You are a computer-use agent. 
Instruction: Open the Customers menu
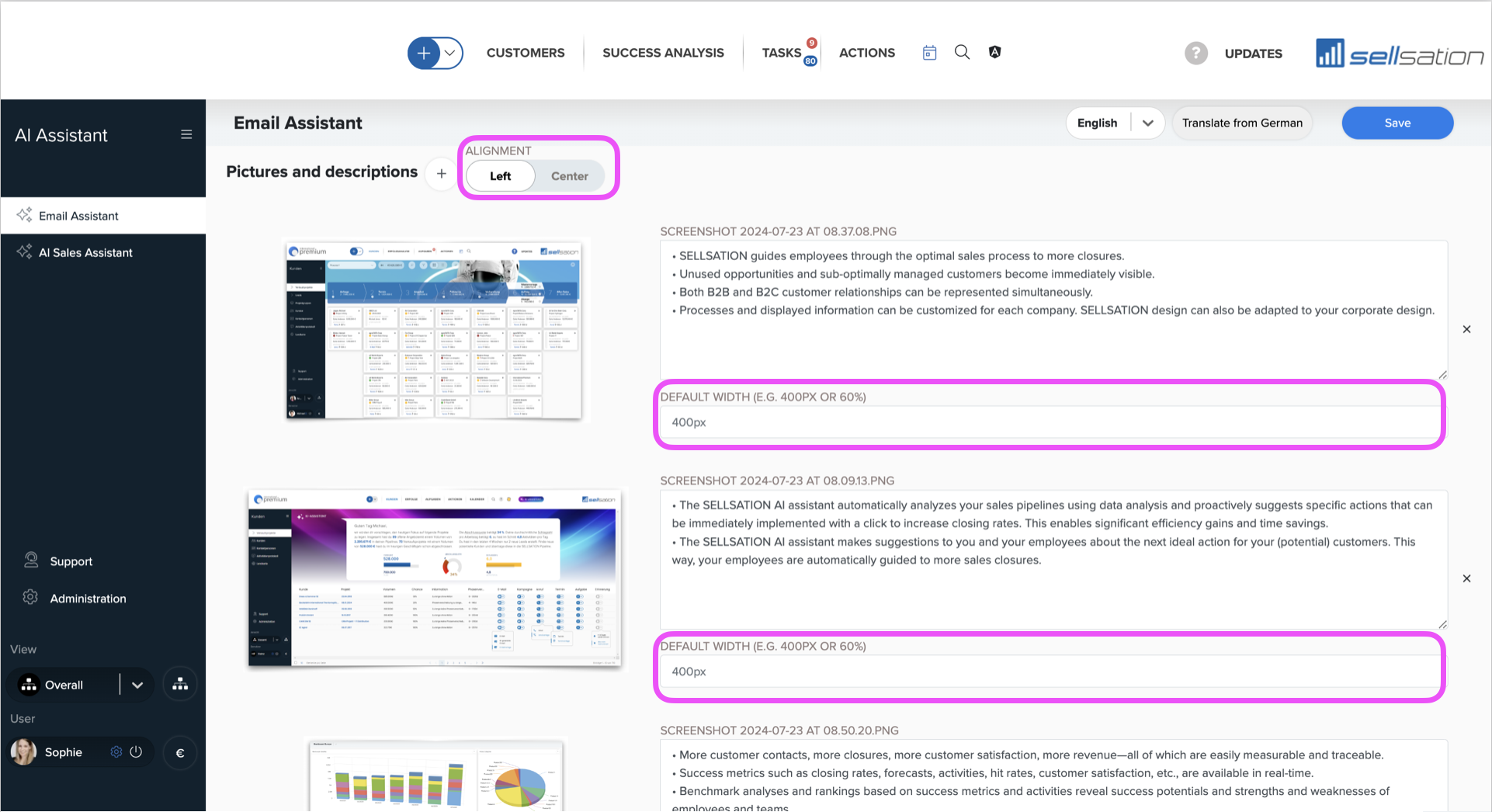[526, 53]
